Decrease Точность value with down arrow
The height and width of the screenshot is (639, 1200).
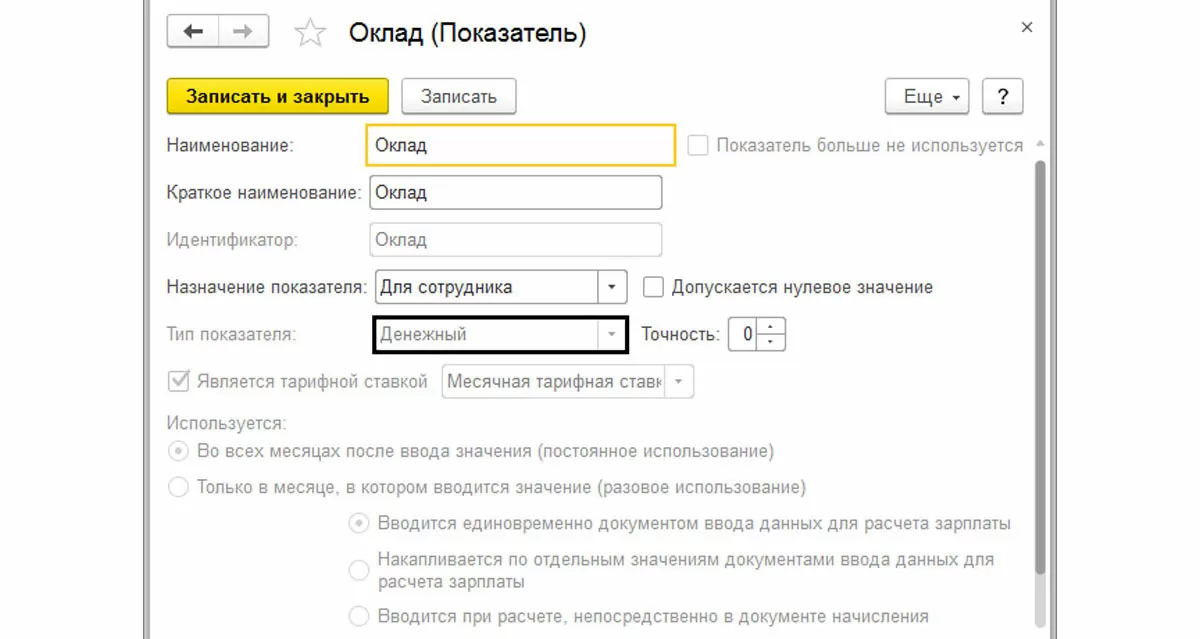coord(771,342)
